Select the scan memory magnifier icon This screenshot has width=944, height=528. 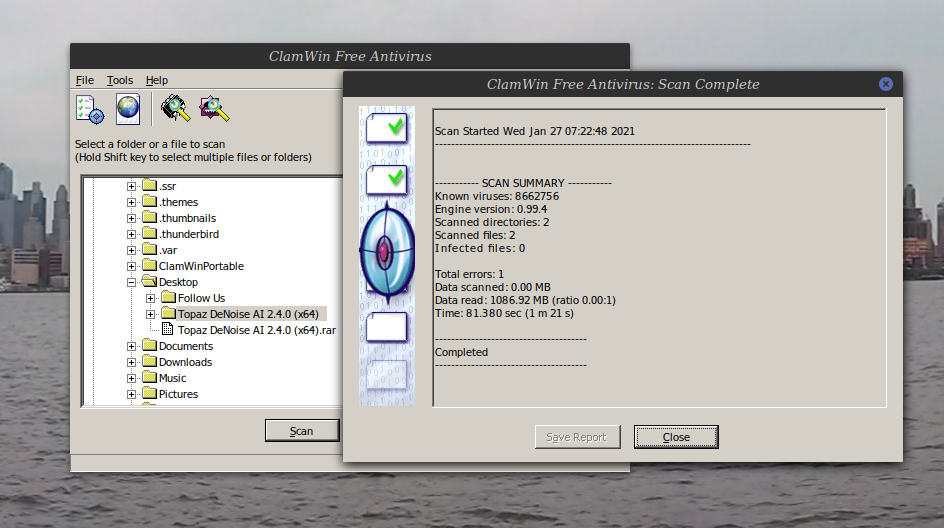175,108
